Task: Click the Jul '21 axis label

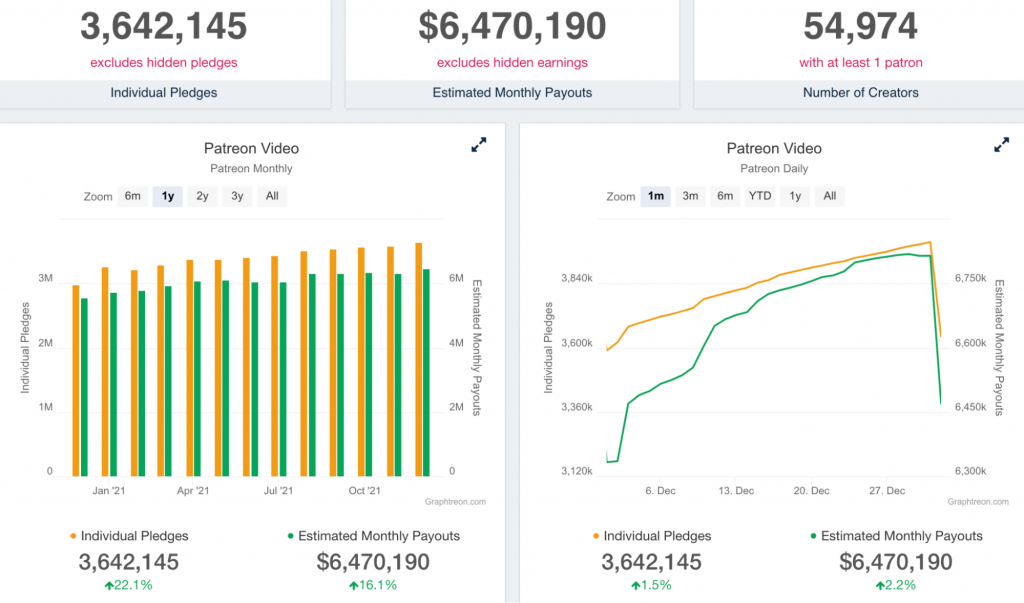Action: coord(278,491)
